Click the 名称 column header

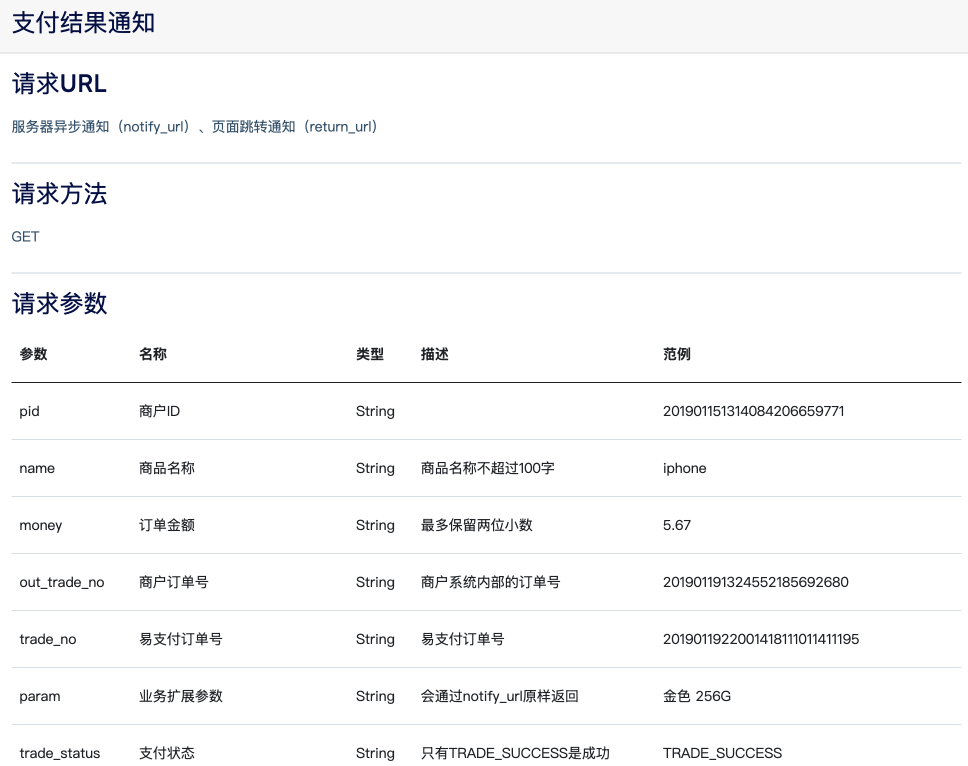click(152, 354)
